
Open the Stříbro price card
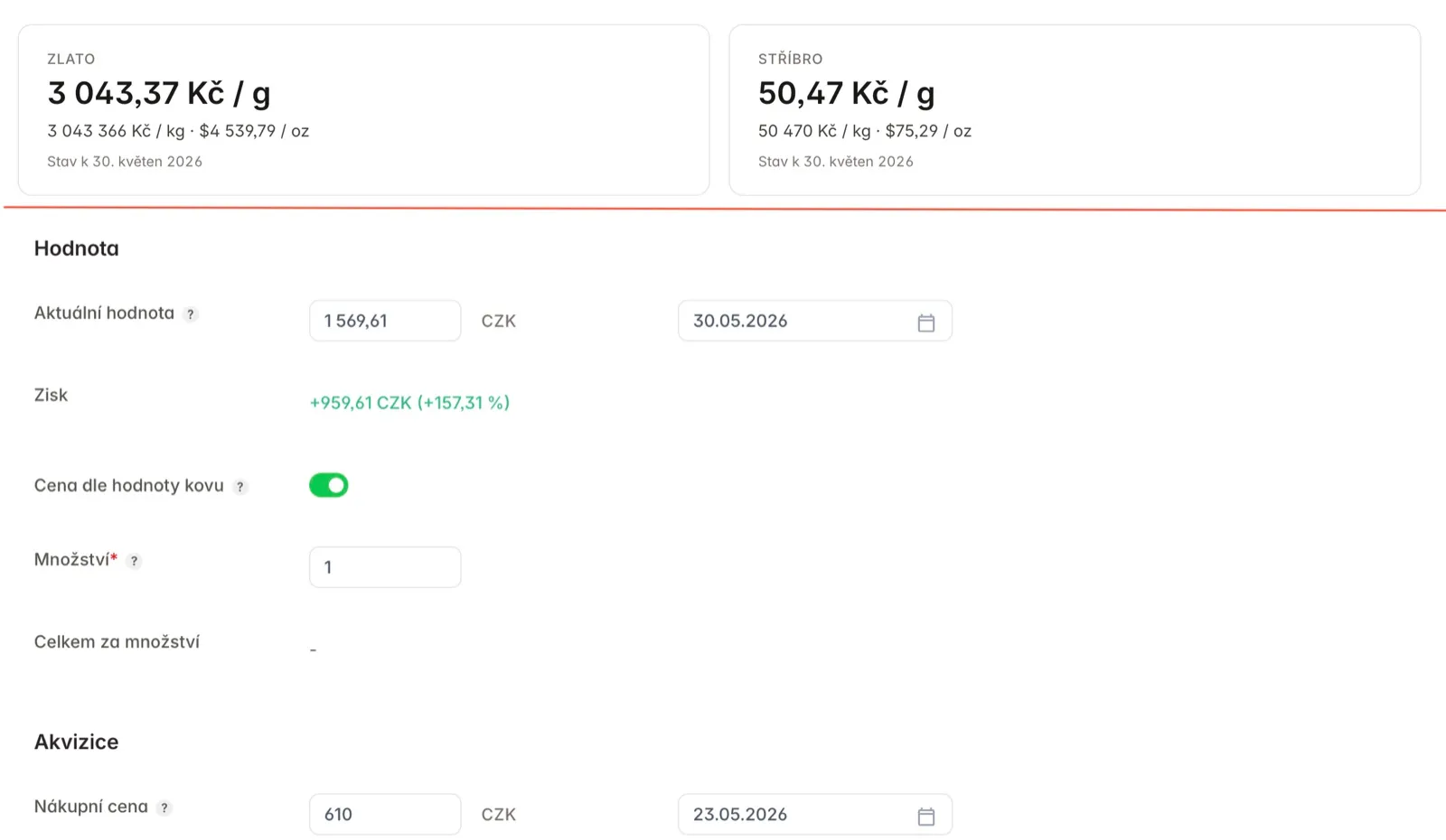(x=1075, y=109)
